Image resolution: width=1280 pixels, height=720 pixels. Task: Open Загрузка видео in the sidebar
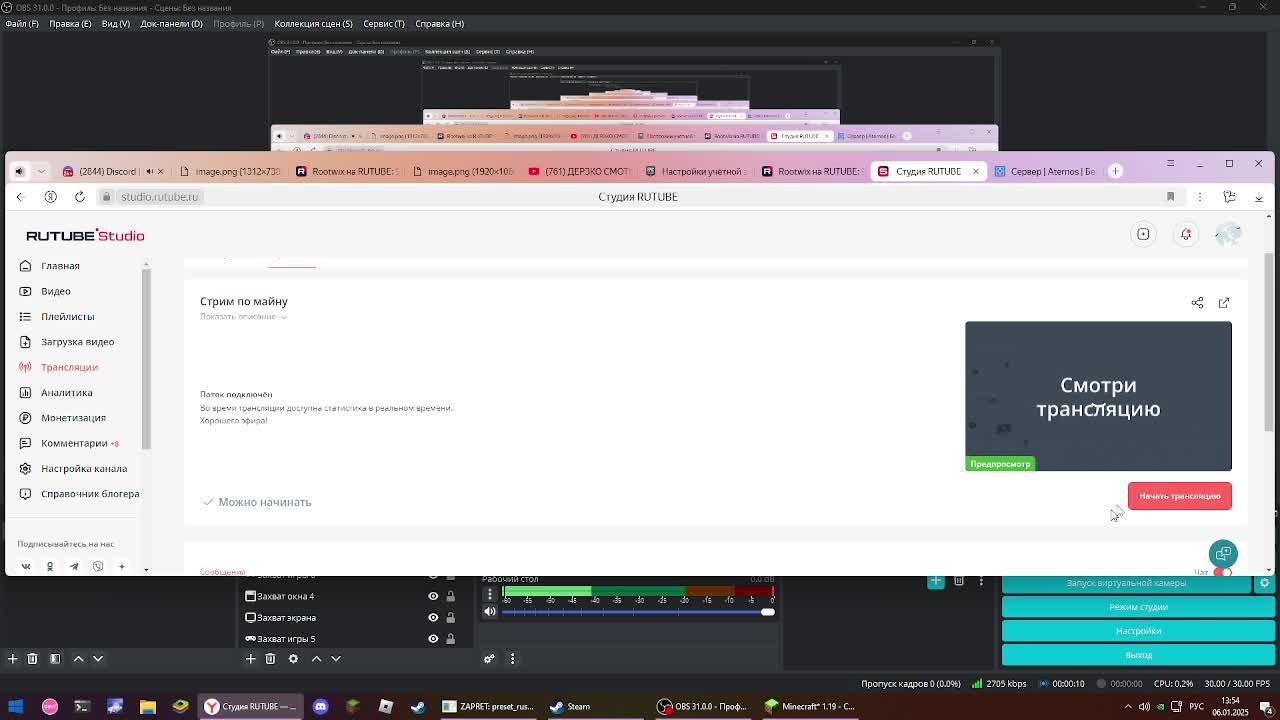[x=77, y=342]
